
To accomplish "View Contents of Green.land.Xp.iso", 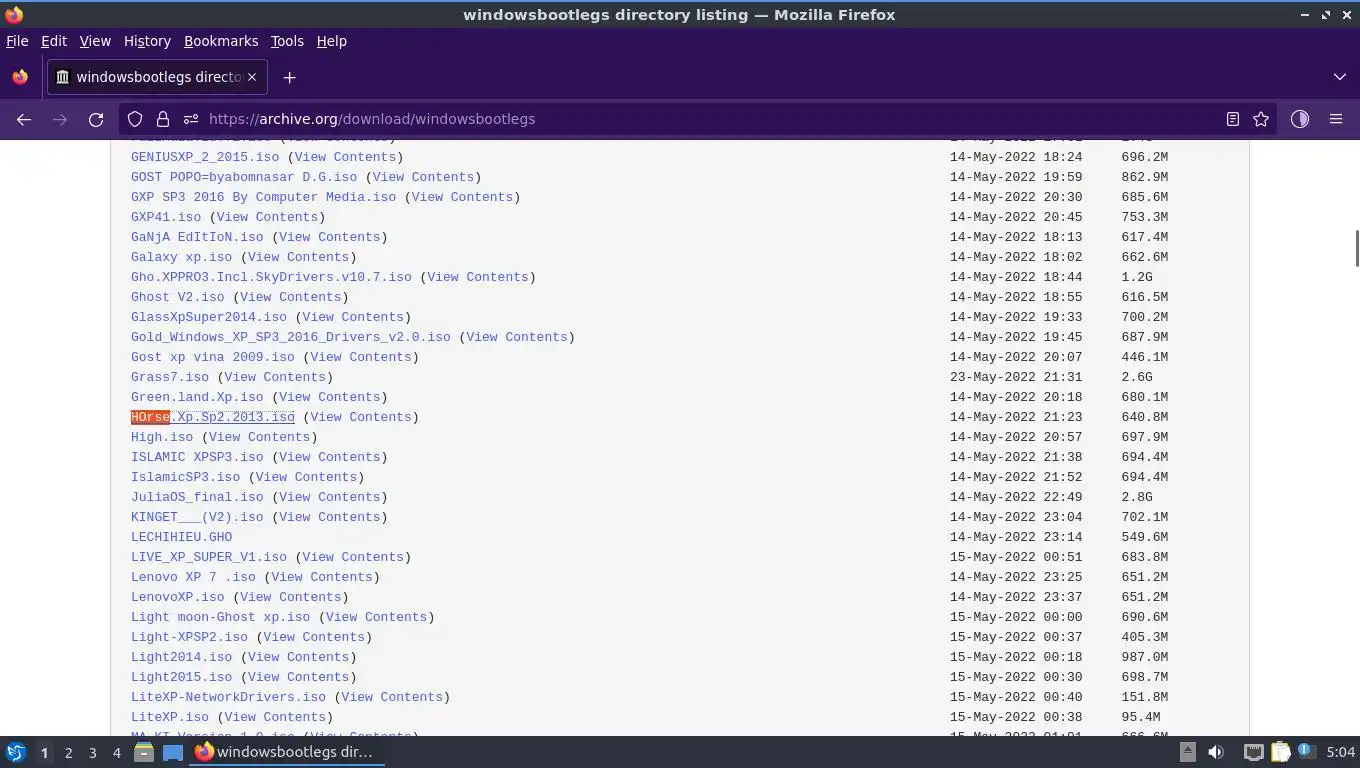I will point(329,397).
